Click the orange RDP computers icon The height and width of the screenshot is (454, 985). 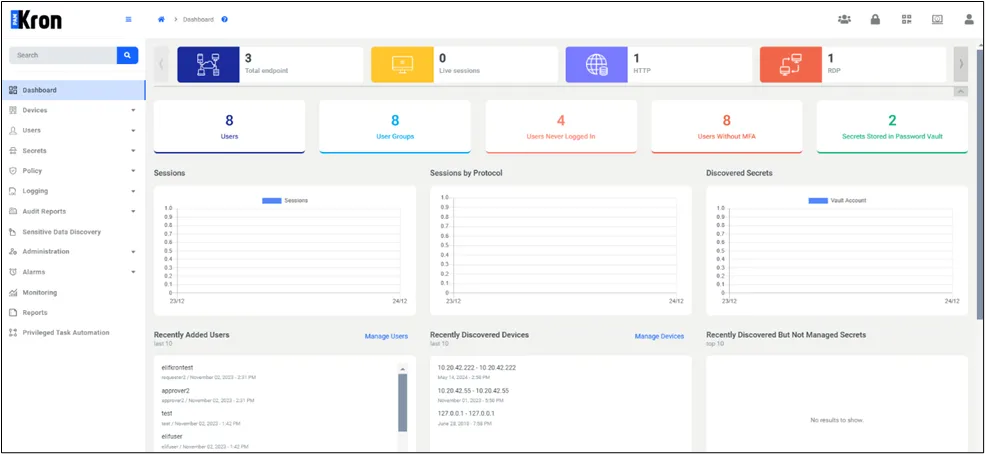click(x=791, y=65)
